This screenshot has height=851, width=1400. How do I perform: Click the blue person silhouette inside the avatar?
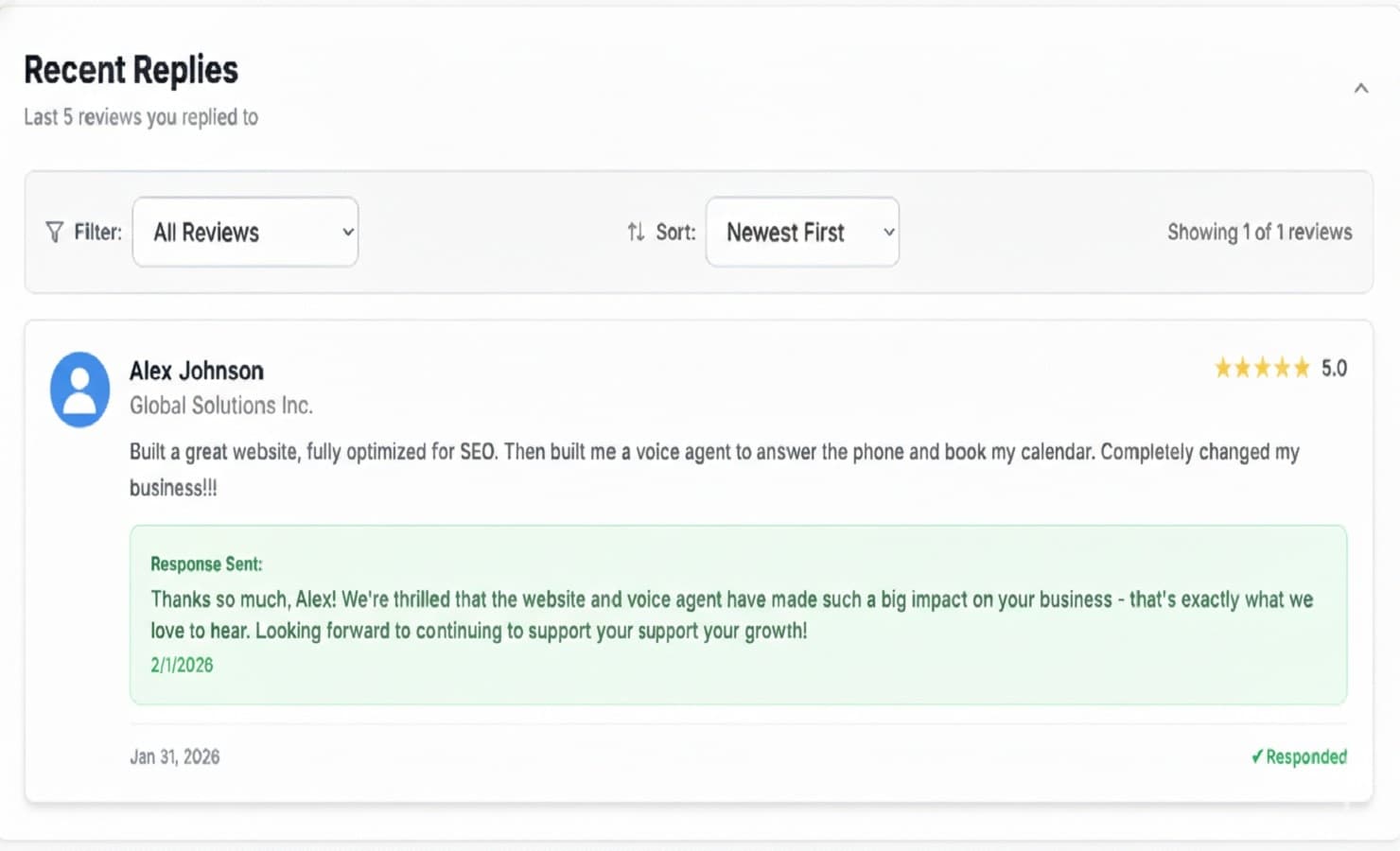(79, 389)
